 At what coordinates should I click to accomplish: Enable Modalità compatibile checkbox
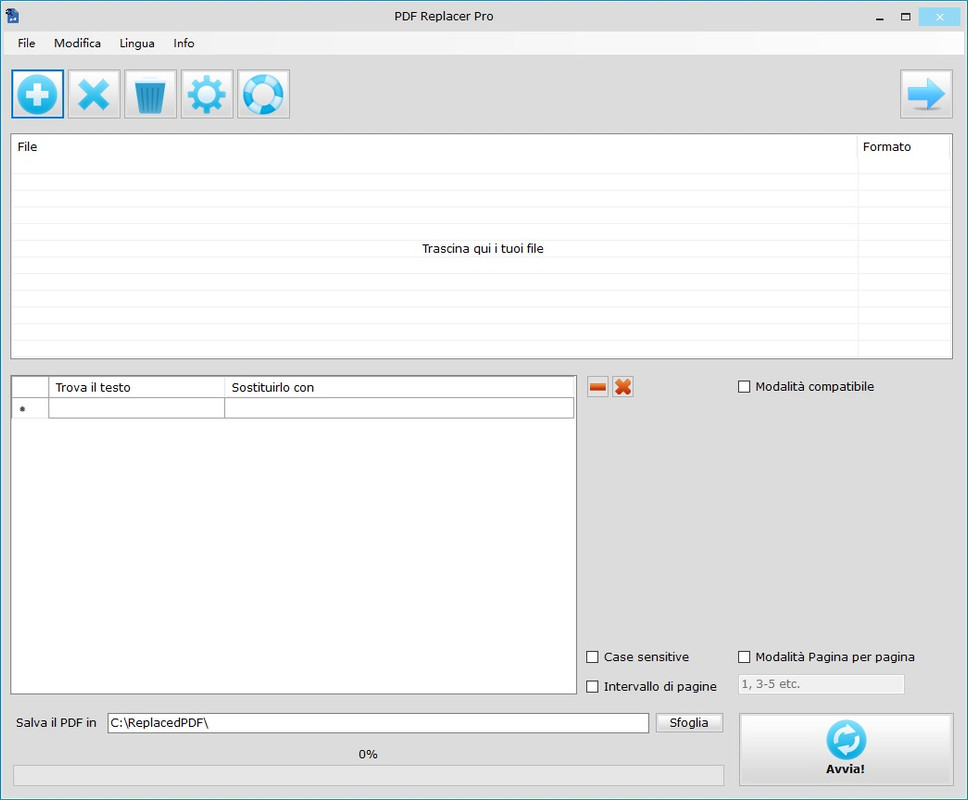tap(744, 387)
